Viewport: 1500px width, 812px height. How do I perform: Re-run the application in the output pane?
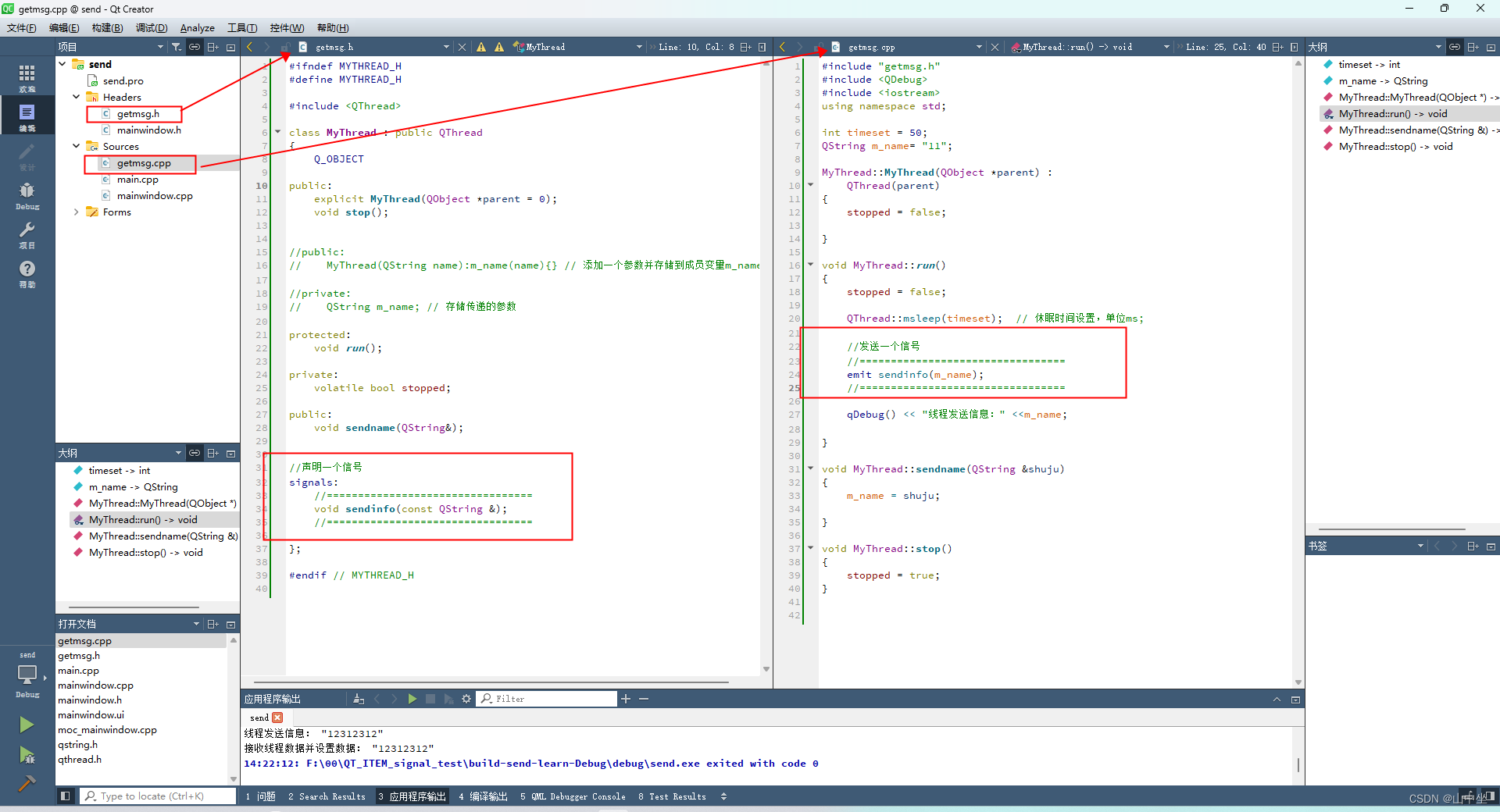412,699
